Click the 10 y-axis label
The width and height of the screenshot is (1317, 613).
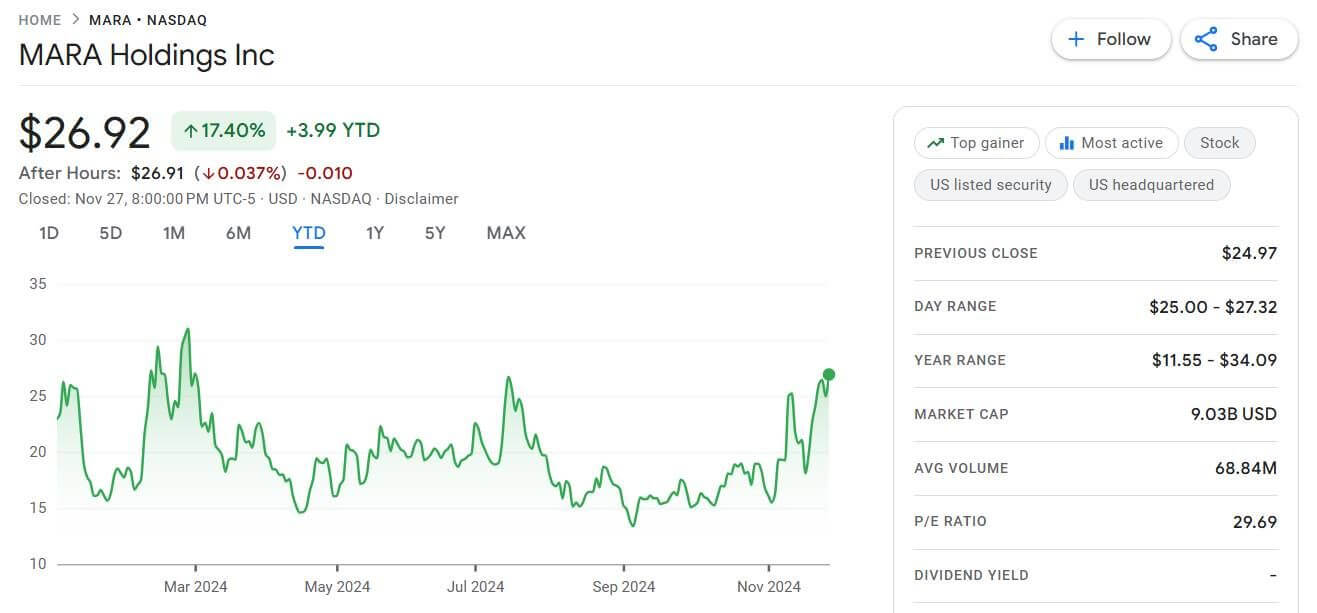[38, 564]
